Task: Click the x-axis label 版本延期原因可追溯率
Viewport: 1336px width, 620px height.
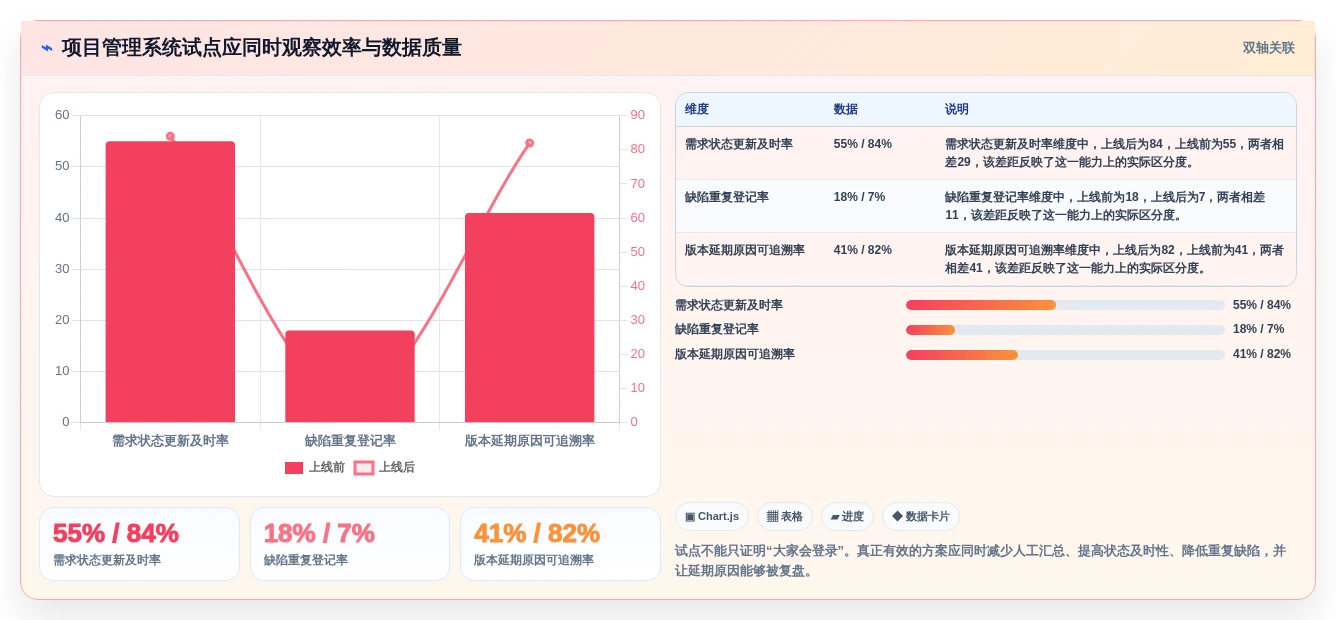Action: 529,440
